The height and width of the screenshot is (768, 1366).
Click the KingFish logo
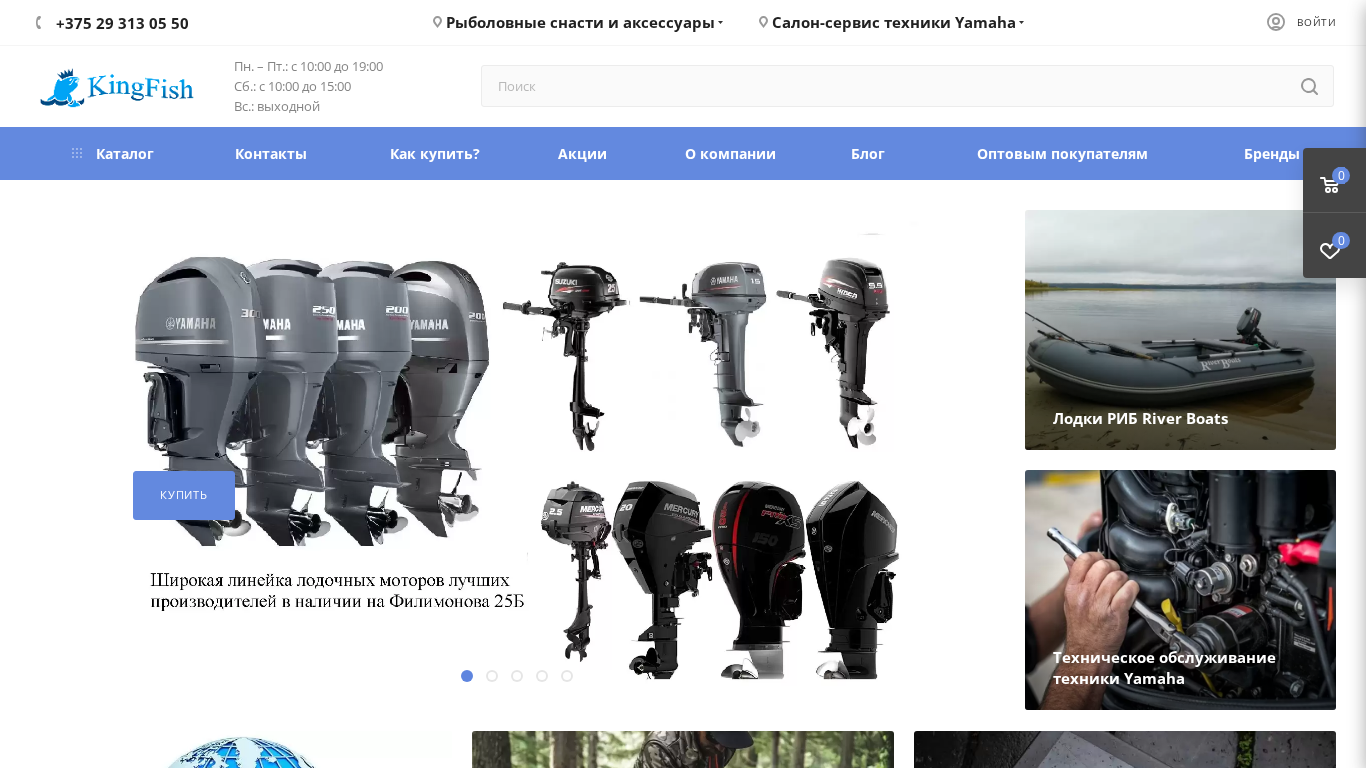point(116,88)
